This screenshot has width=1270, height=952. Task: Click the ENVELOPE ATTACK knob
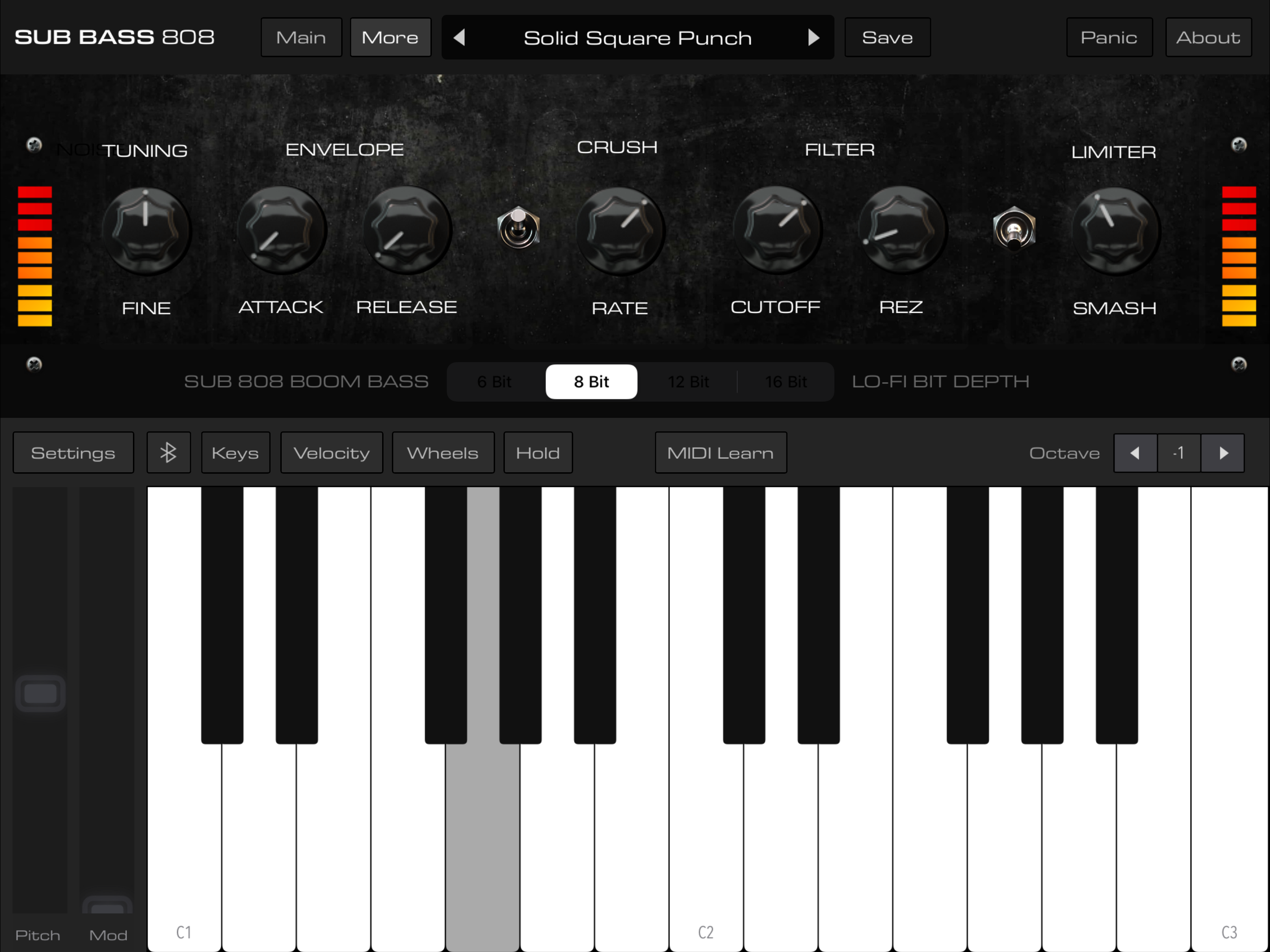(x=281, y=230)
